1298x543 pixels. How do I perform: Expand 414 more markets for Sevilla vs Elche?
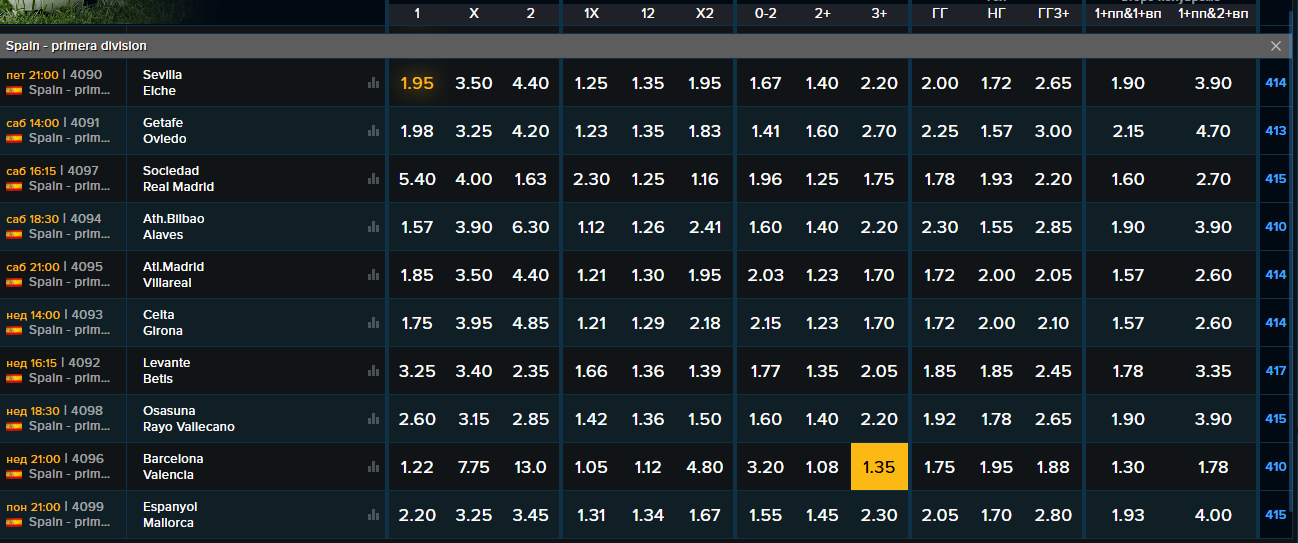pos(1276,83)
